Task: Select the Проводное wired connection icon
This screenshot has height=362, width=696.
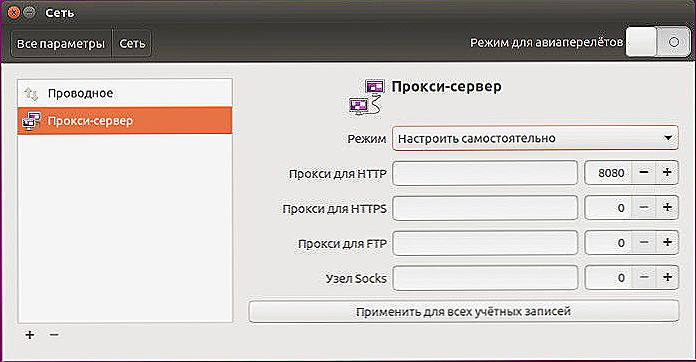Action: pyautogui.click(x=32, y=94)
